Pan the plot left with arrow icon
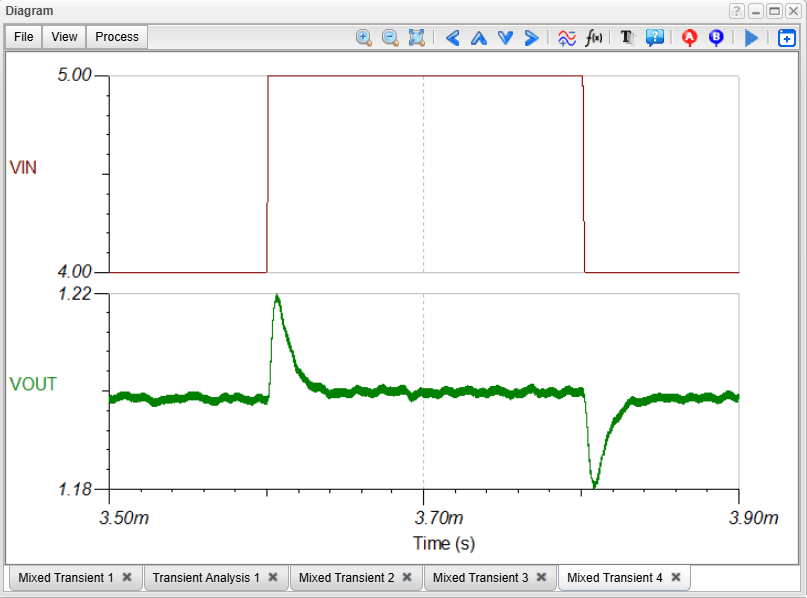Screen dimensions: 807x598 point(452,37)
